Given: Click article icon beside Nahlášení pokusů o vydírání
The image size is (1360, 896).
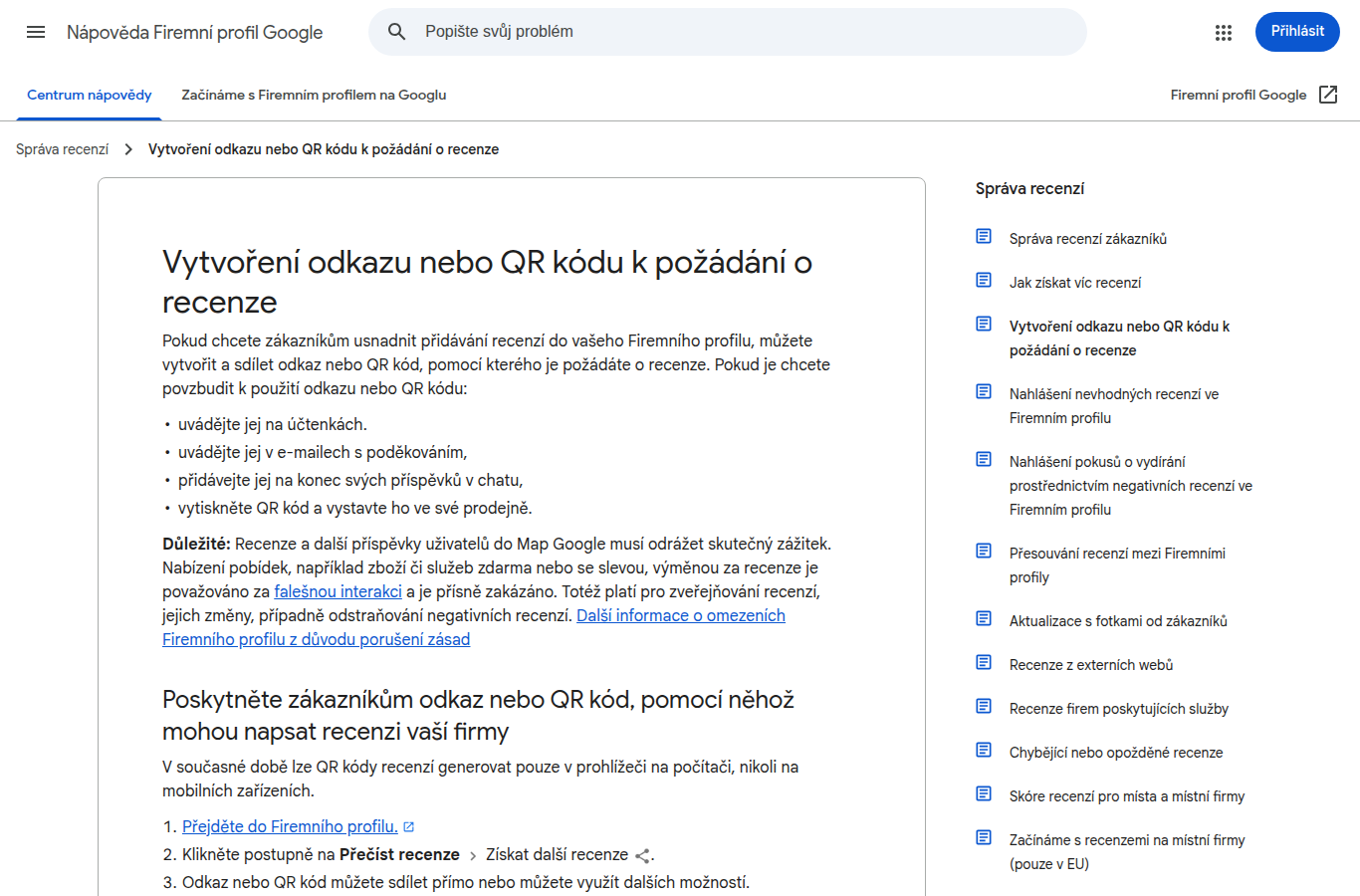Looking at the screenshot, I should pyautogui.click(x=984, y=459).
